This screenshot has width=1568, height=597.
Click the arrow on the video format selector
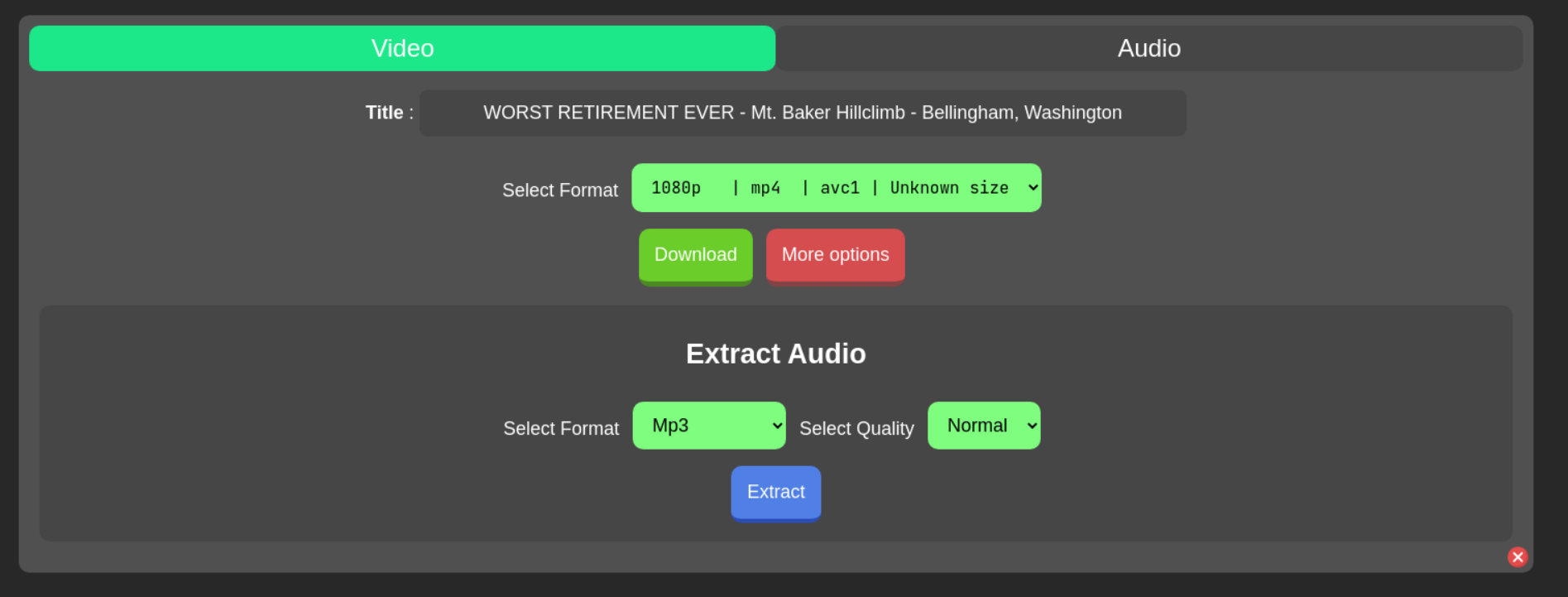[x=1032, y=188]
